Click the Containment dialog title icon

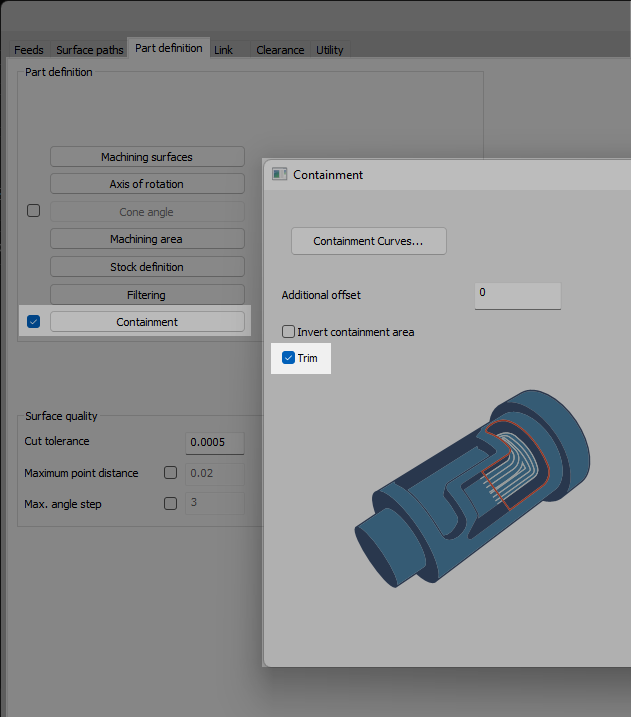coord(280,174)
